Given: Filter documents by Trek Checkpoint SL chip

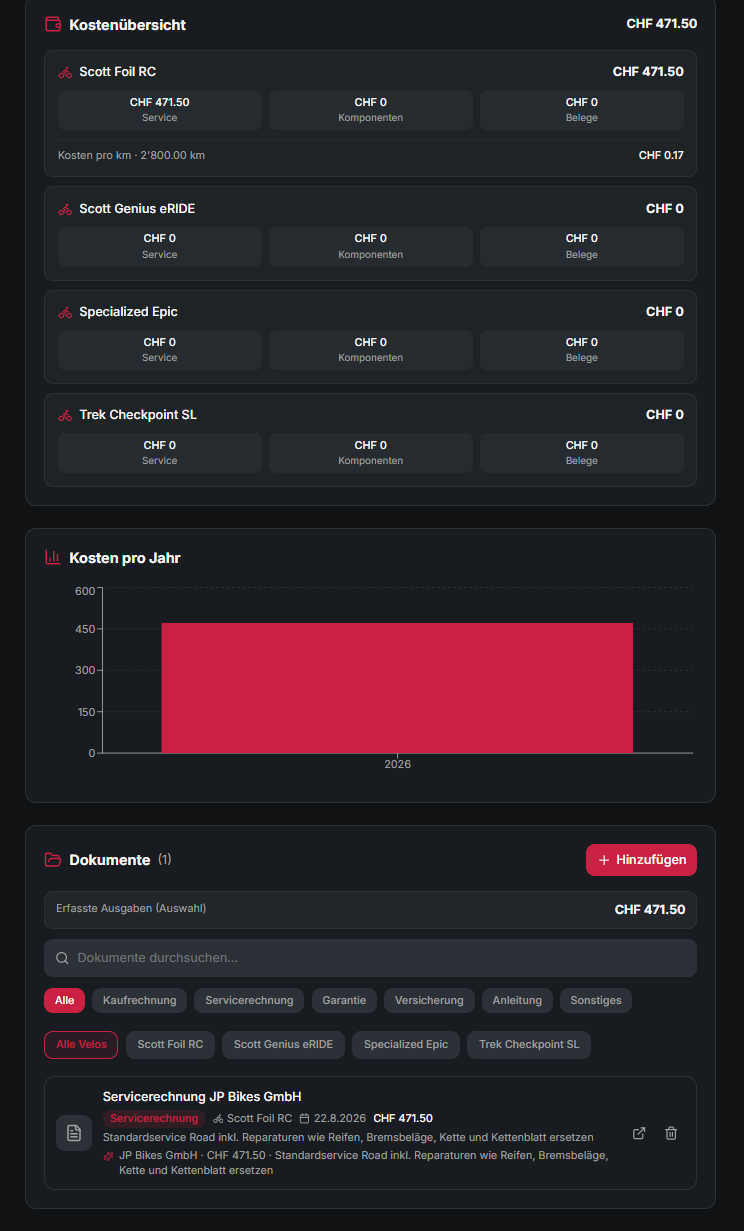Looking at the screenshot, I should pos(529,1044).
